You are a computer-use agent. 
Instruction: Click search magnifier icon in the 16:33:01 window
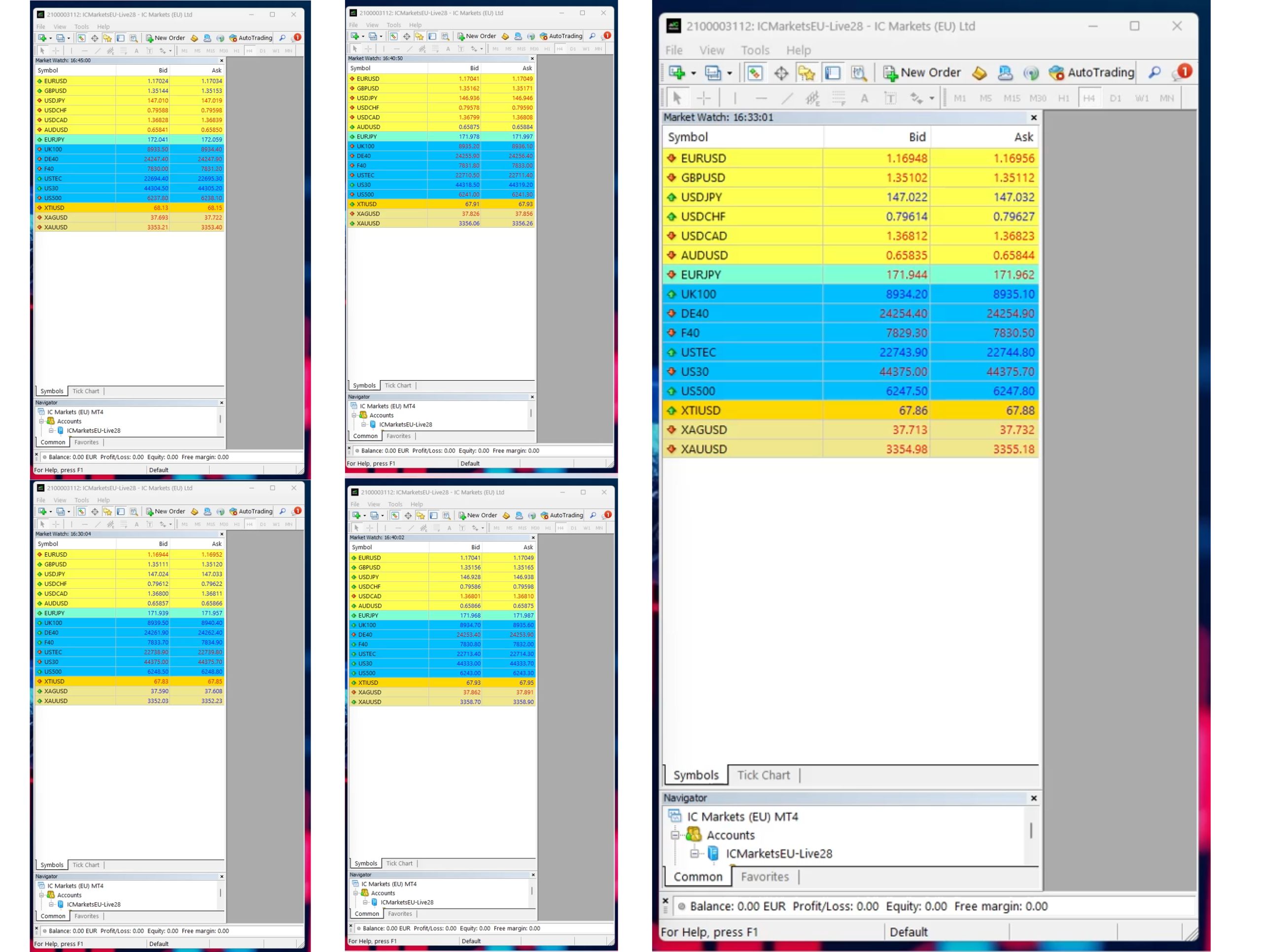click(x=1155, y=72)
